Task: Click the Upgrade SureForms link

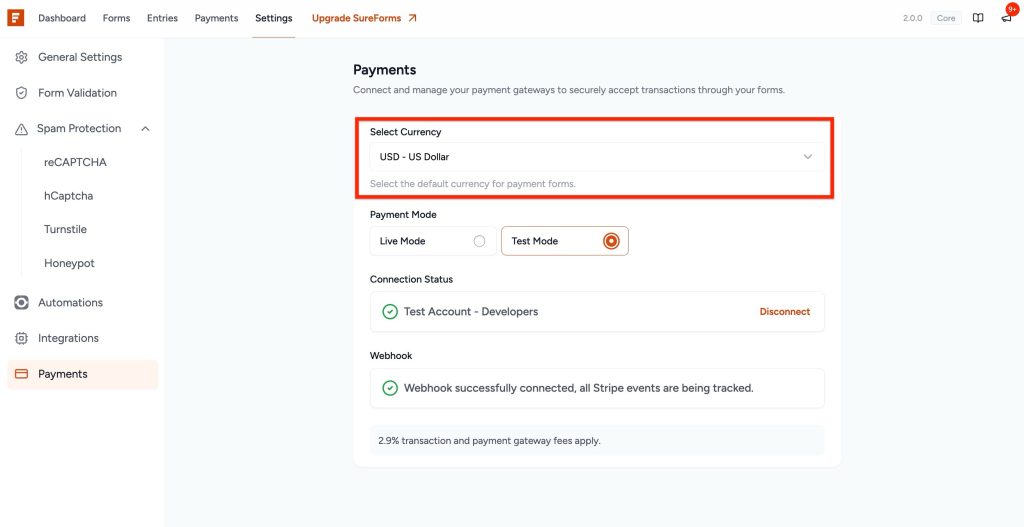Action: [x=364, y=18]
